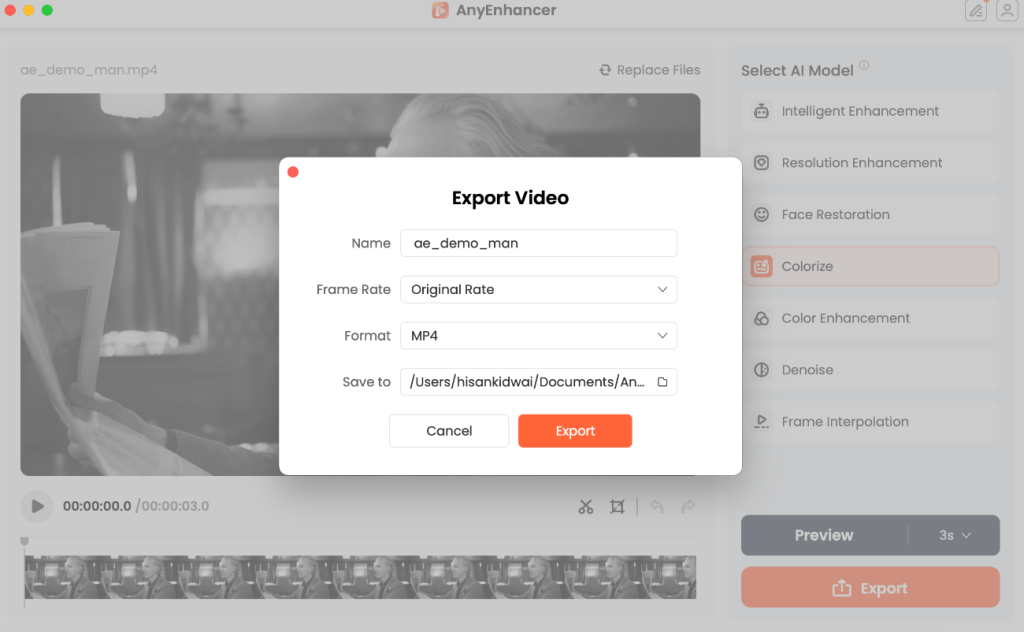Switch to the Color Enhancement model
1024x632 pixels.
[869, 318]
